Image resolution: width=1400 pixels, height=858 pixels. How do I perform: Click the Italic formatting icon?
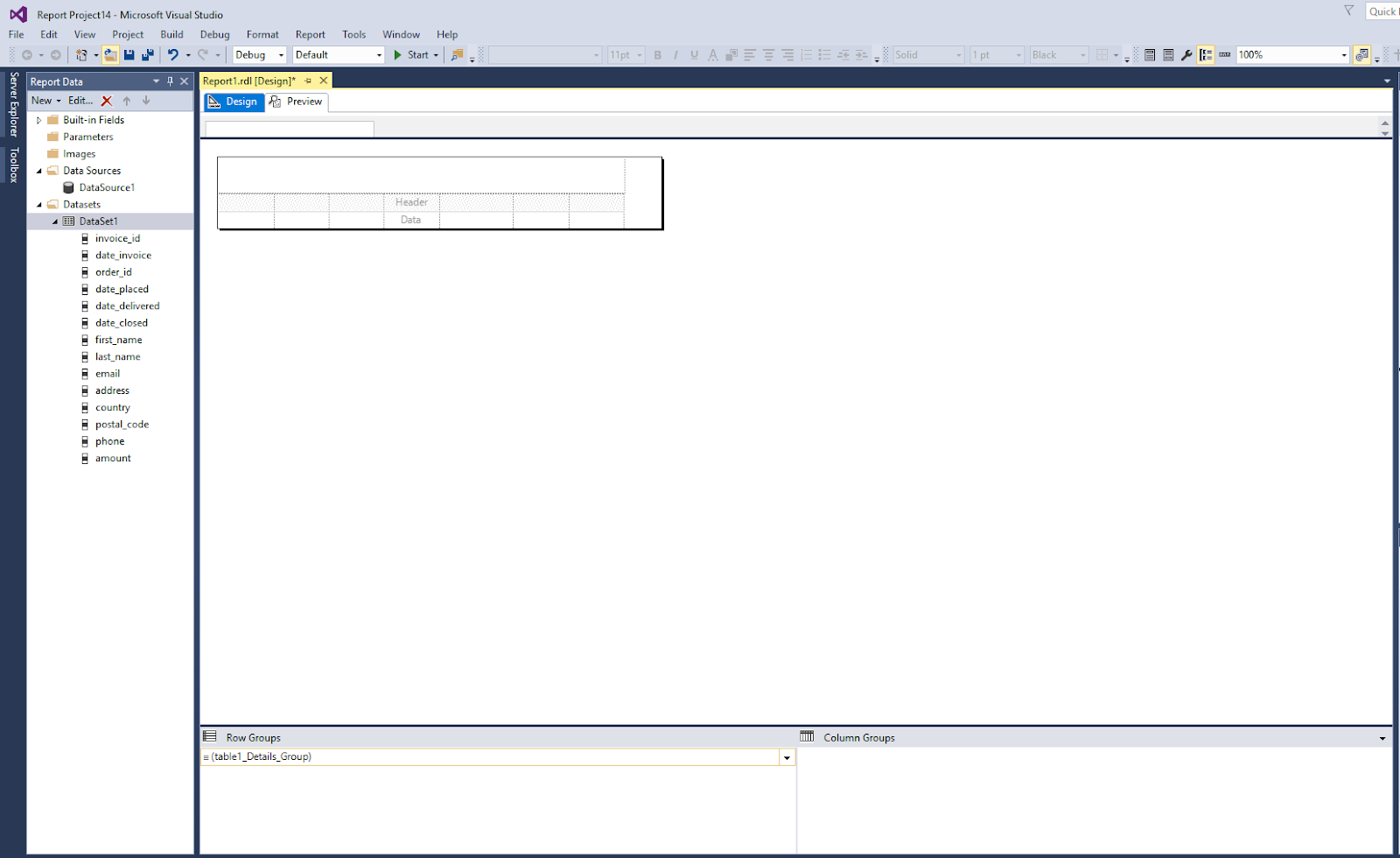(x=675, y=55)
